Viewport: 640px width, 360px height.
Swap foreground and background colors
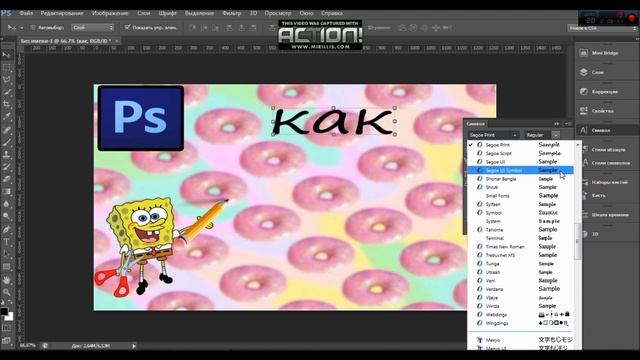point(11,303)
